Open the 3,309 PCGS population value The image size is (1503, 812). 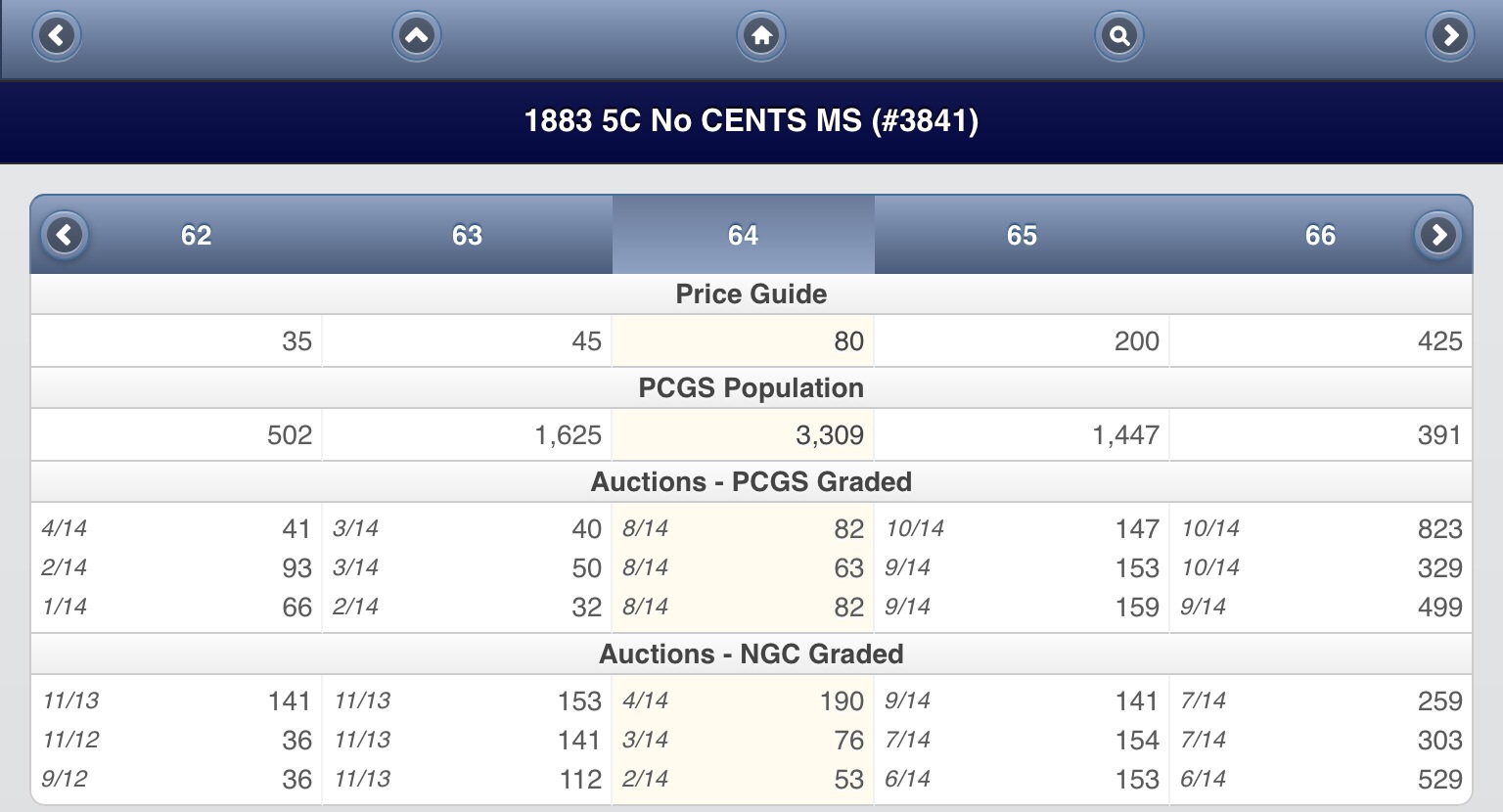tap(743, 434)
